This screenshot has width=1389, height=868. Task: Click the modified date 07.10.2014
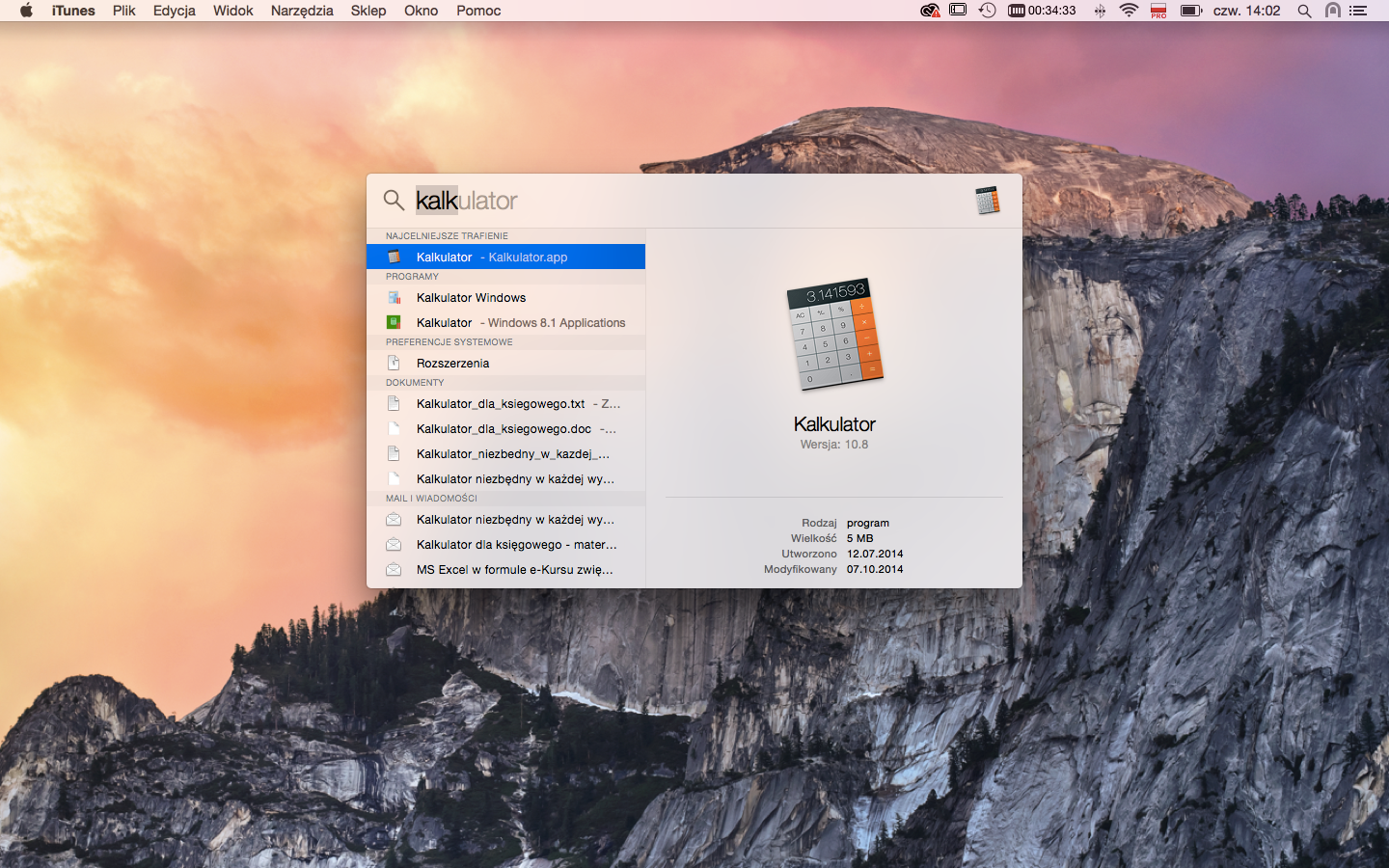875,569
